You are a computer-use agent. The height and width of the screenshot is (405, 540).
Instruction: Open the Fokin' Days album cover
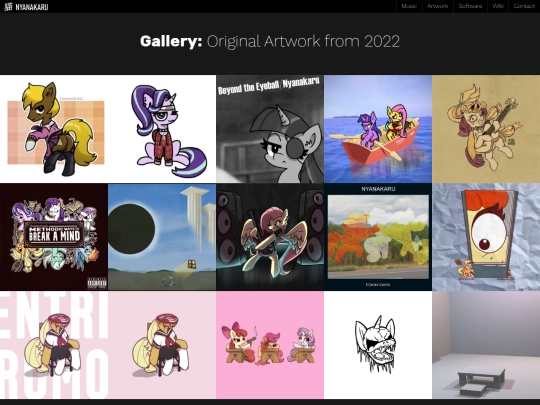[x=378, y=237]
